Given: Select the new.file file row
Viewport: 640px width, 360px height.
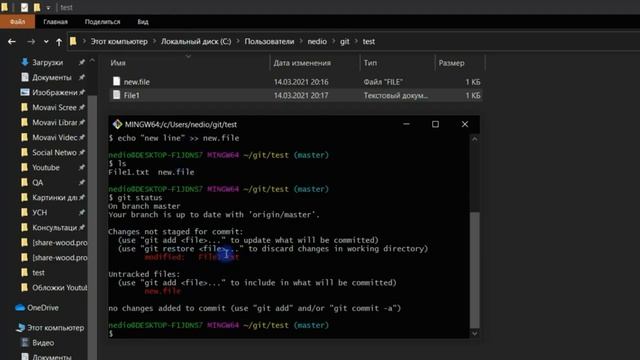Looking at the screenshot, I should pos(296,82).
